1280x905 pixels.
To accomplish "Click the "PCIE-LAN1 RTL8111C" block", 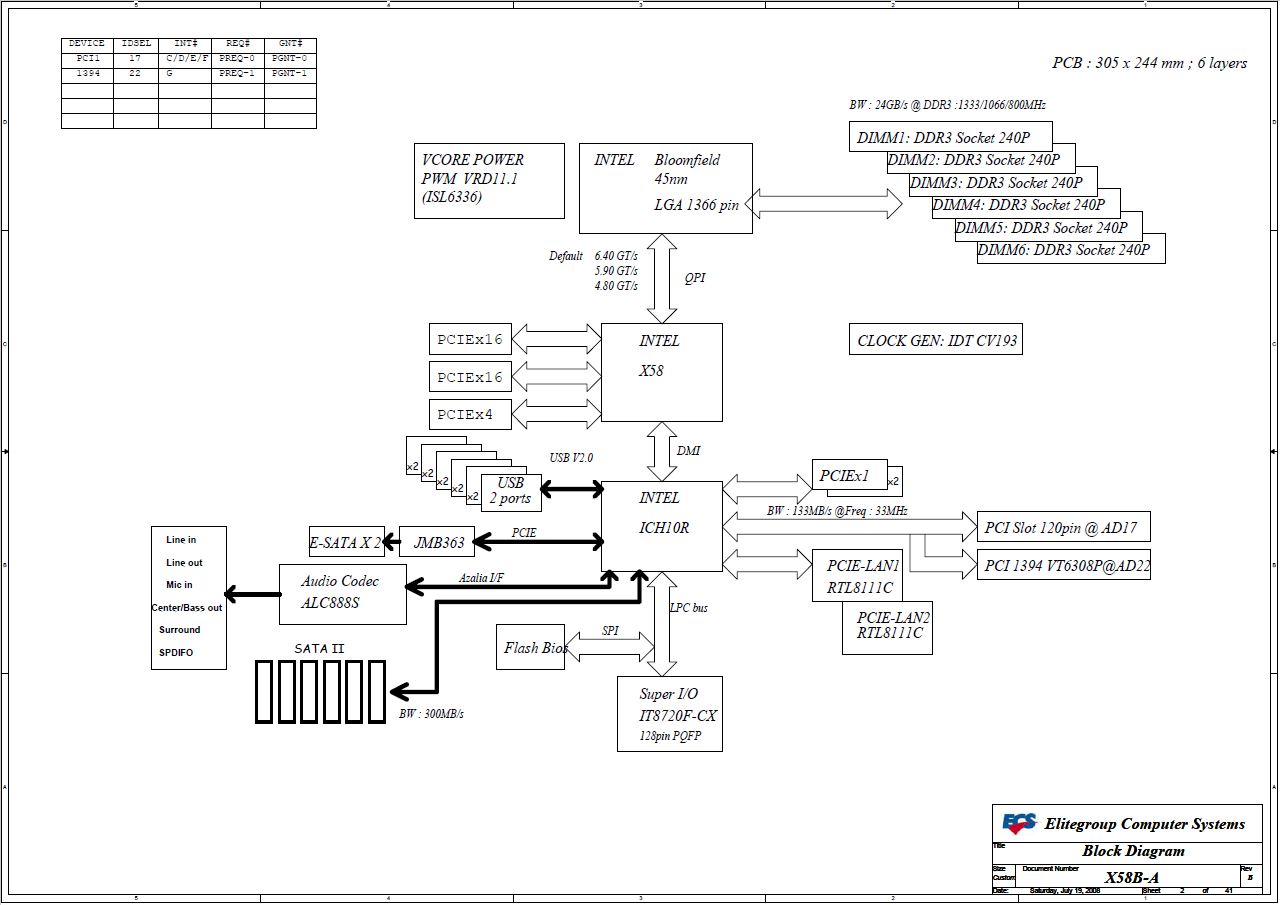I will coord(859,575).
